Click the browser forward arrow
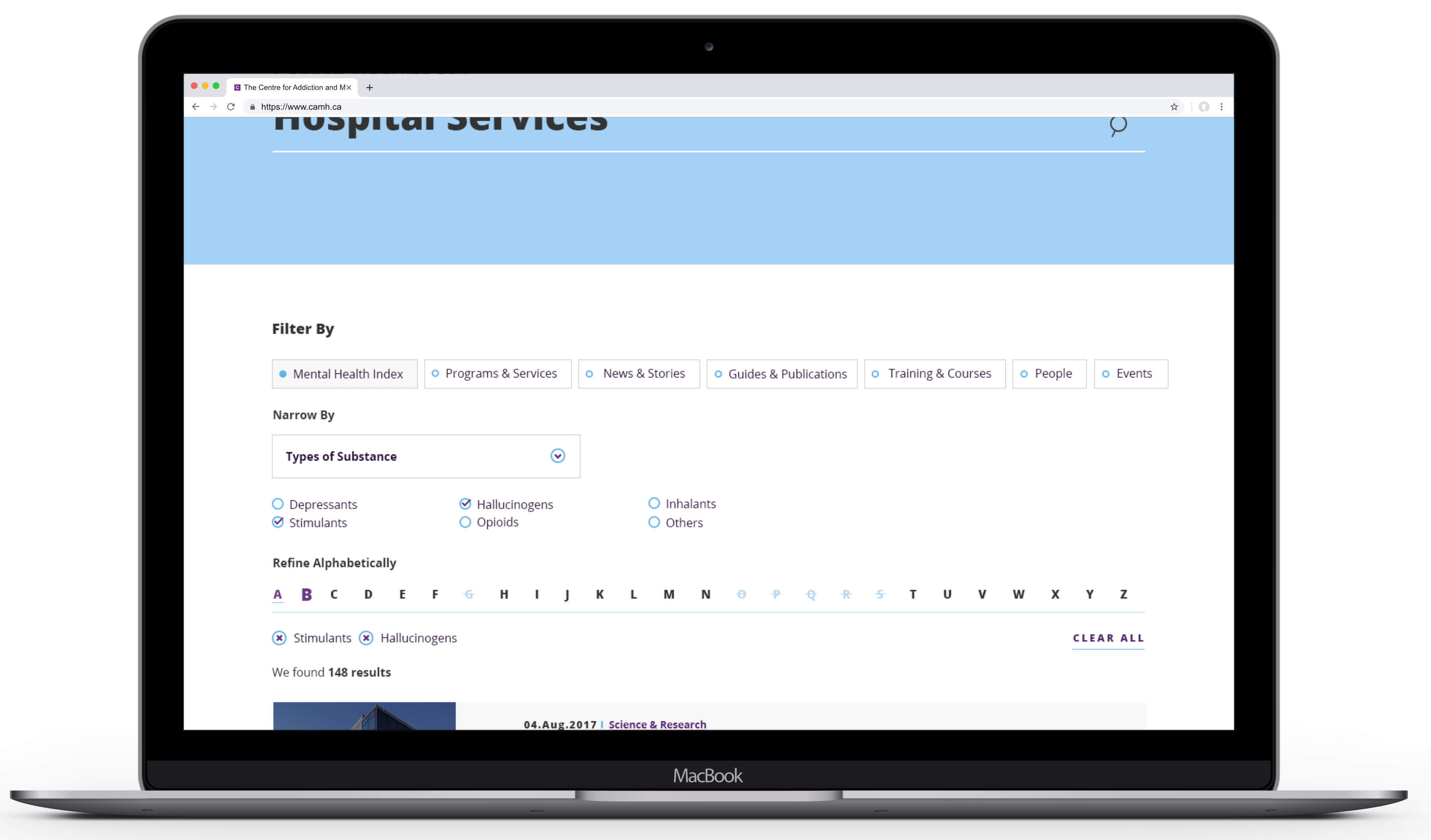Viewport: 1431px width, 840px height. point(213,107)
